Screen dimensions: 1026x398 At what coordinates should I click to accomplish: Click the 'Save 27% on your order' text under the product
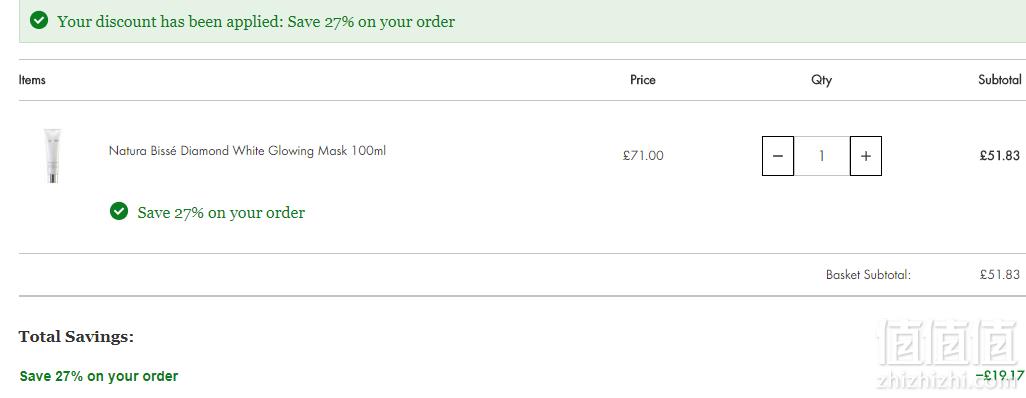tap(221, 213)
